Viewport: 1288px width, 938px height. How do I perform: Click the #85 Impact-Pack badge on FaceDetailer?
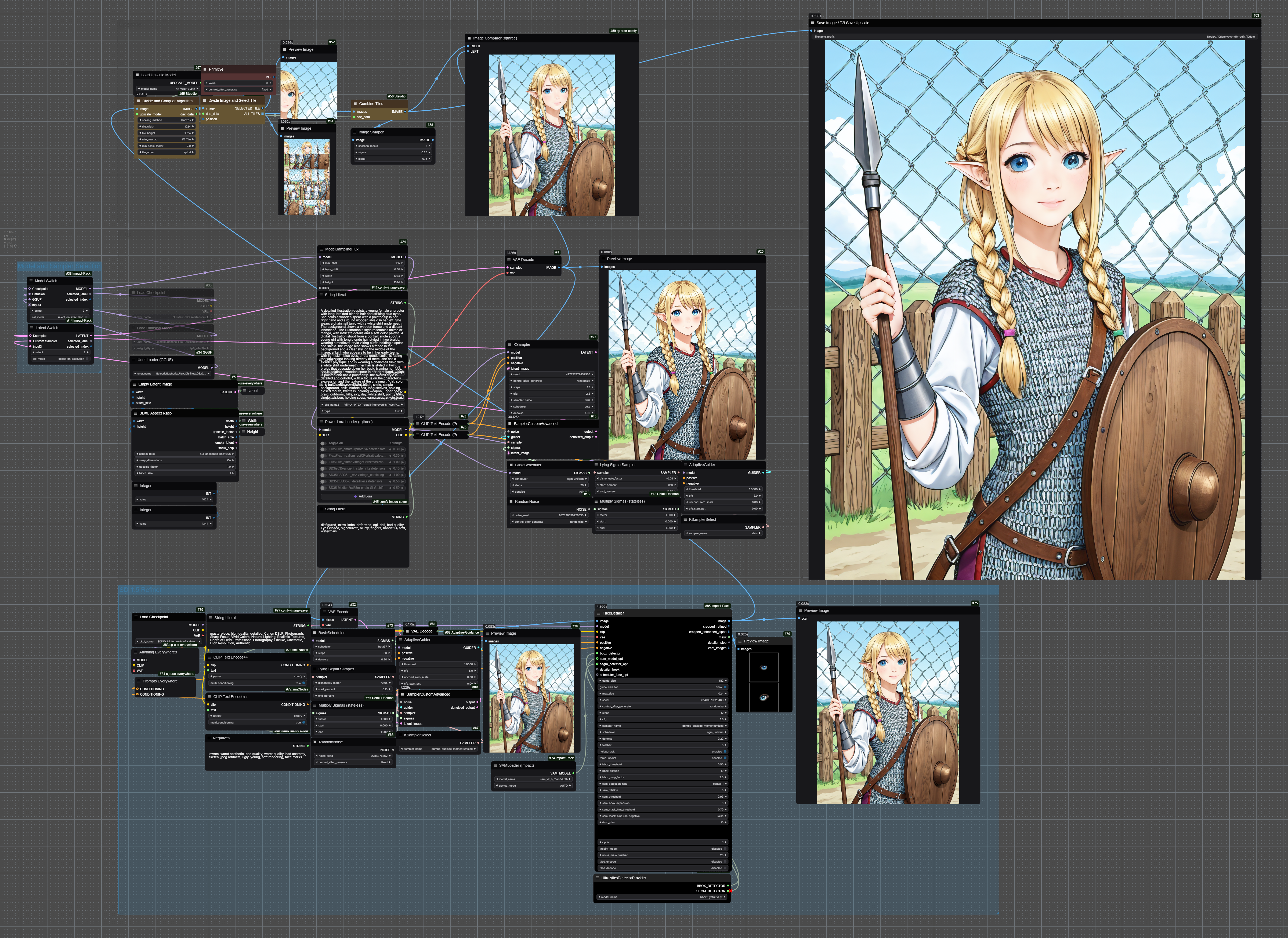click(717, 606)
